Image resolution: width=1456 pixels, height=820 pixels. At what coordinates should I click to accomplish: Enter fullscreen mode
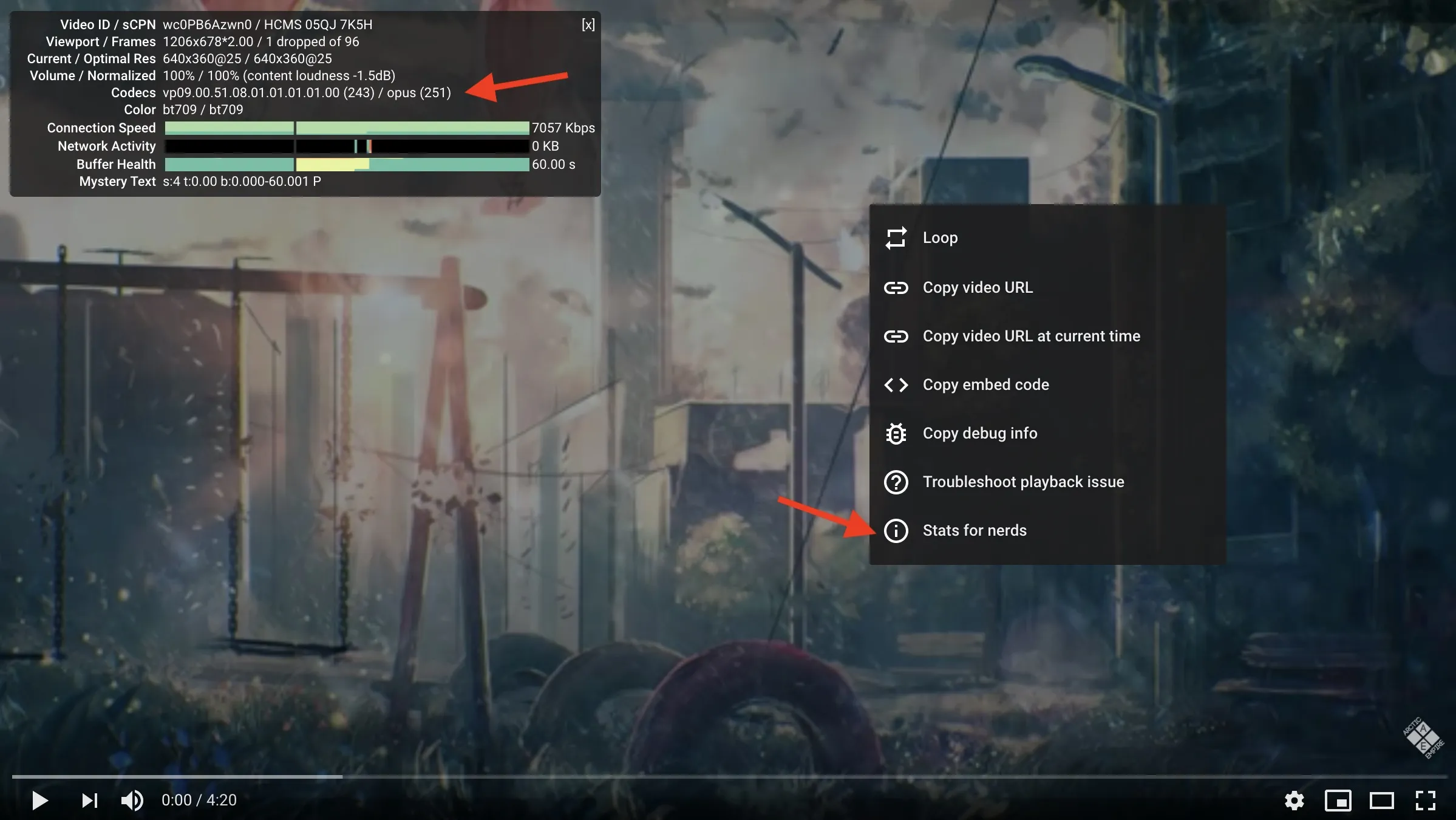click(x=1425, y=801)
